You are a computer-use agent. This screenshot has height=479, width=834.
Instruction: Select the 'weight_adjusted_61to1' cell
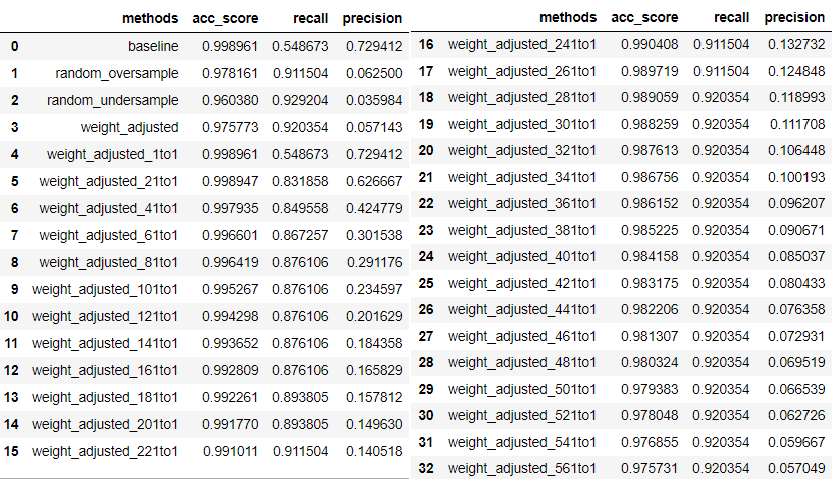109,236
